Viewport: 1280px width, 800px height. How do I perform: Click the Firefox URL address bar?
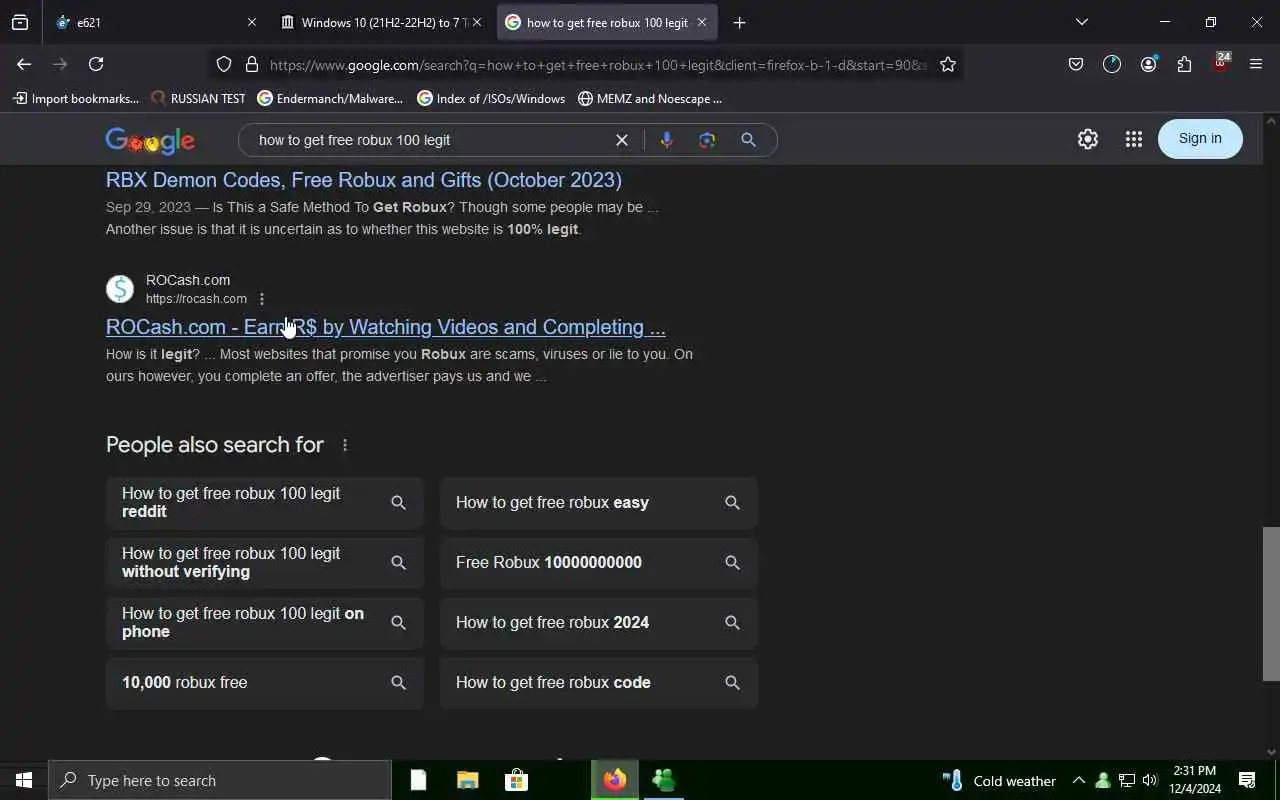pos(598,65)
